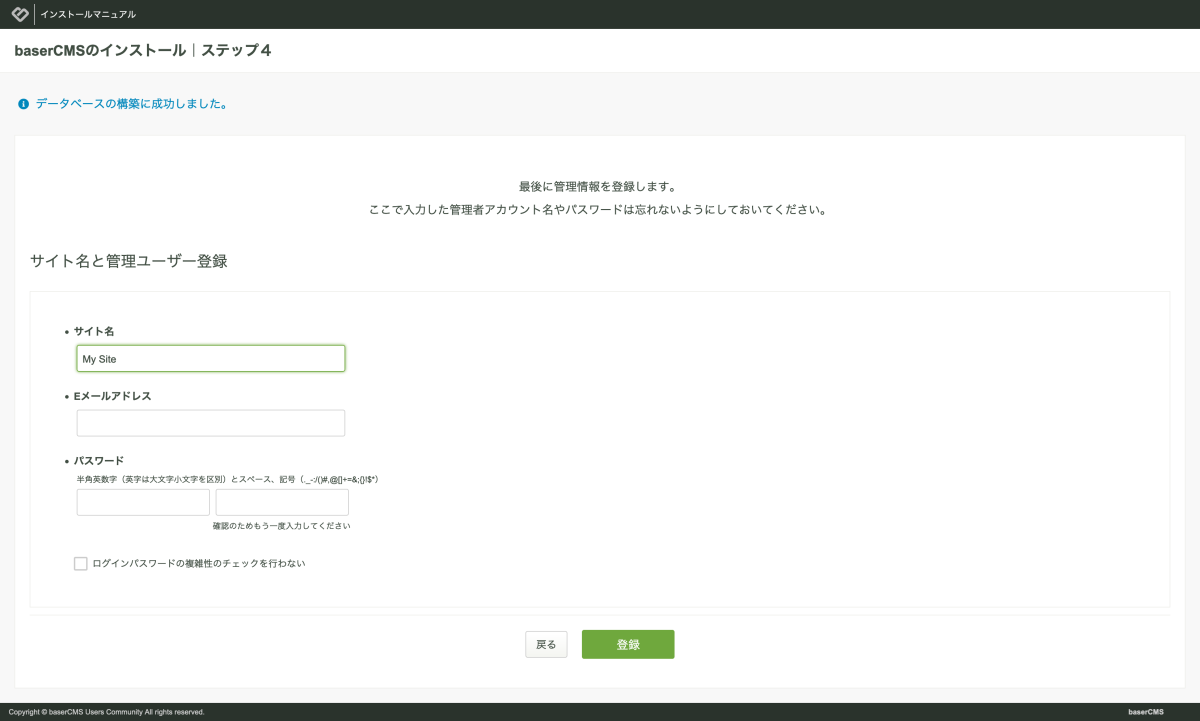Viewport: 1200px width, 721px height.
Task: Click the password confirmation input field
Action: 282,502
